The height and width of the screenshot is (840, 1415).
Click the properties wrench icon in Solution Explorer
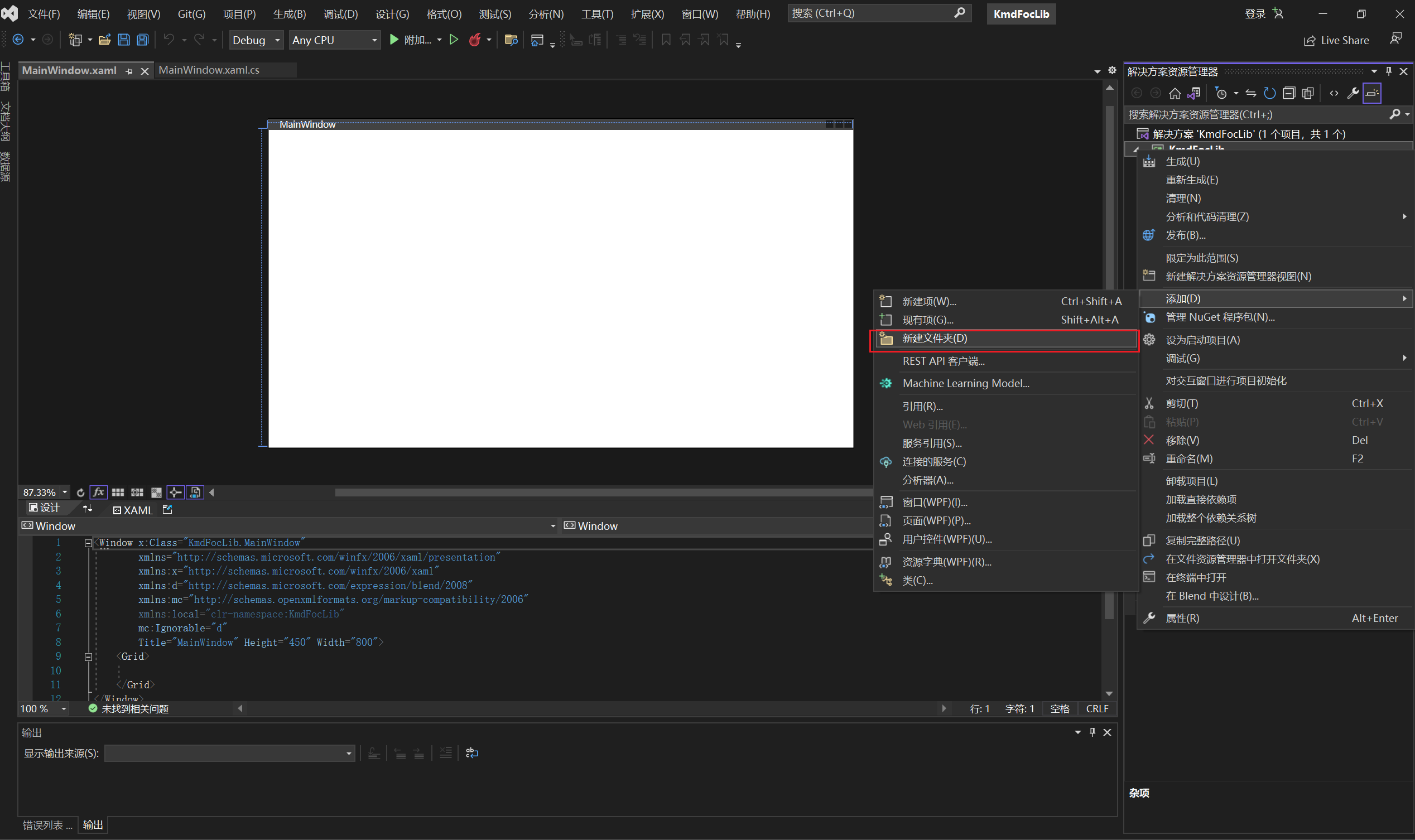pyautogui.click(x=1353, y=93)
